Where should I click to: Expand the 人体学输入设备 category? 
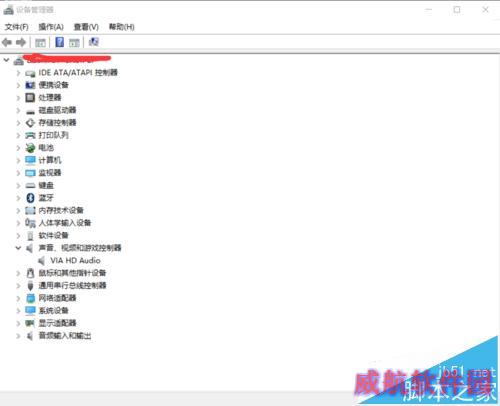18,223
